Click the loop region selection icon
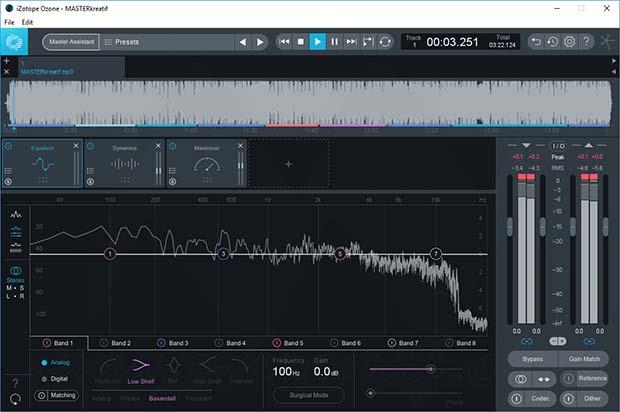Viewport: 620px width, 412px height. [368, 42]
